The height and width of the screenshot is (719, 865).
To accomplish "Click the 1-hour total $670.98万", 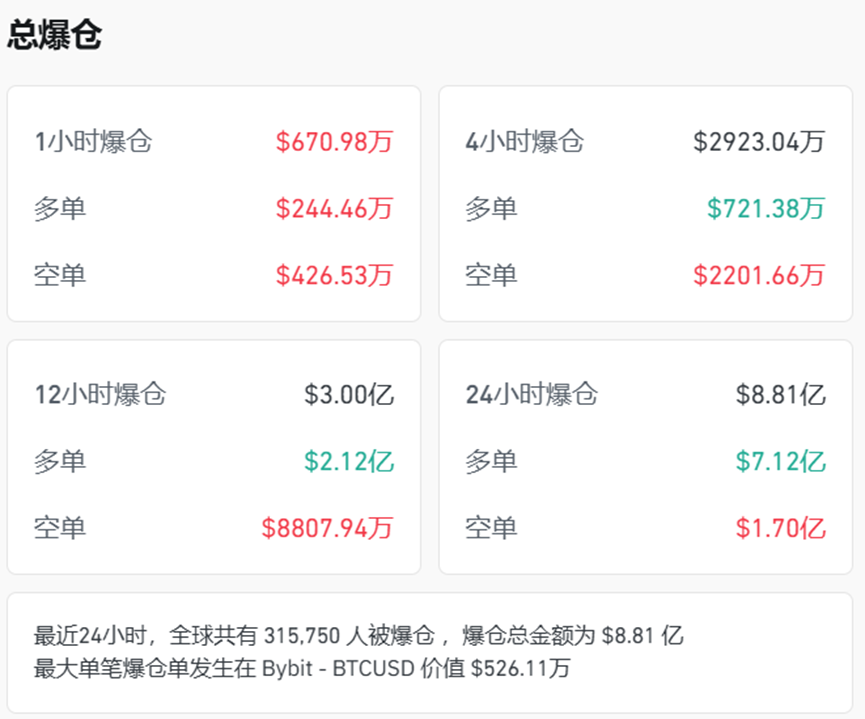I will [334, 142].
